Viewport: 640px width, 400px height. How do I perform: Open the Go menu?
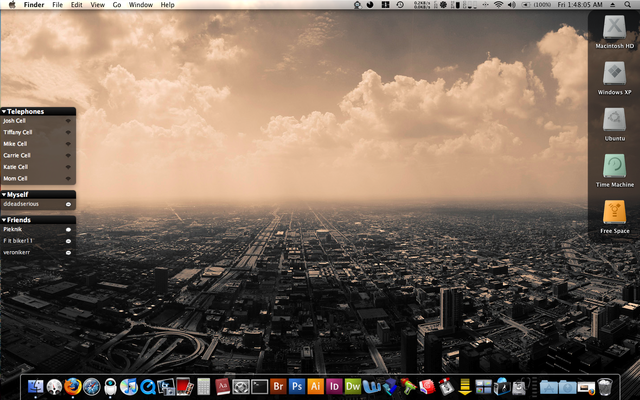point(117,4)
